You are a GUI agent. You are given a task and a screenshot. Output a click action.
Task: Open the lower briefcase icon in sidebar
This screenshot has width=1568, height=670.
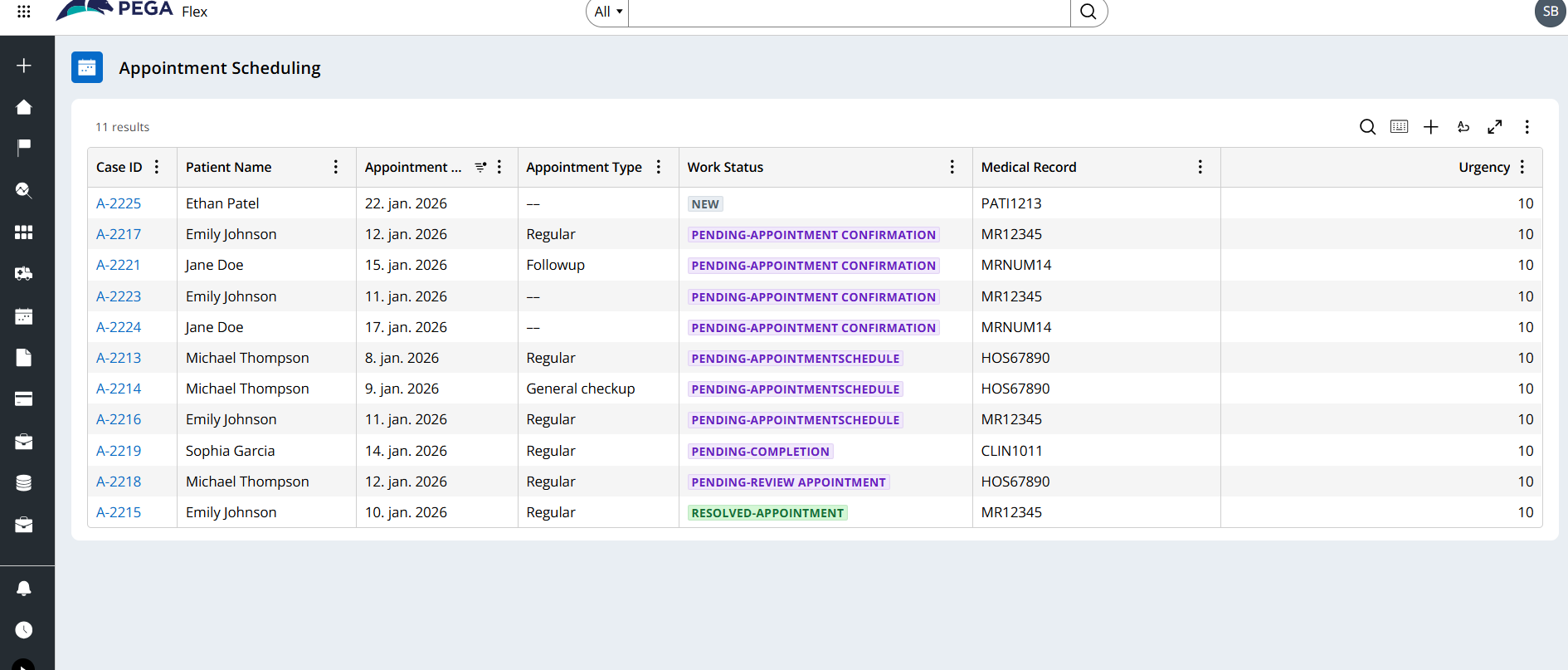tap(24, 525)
